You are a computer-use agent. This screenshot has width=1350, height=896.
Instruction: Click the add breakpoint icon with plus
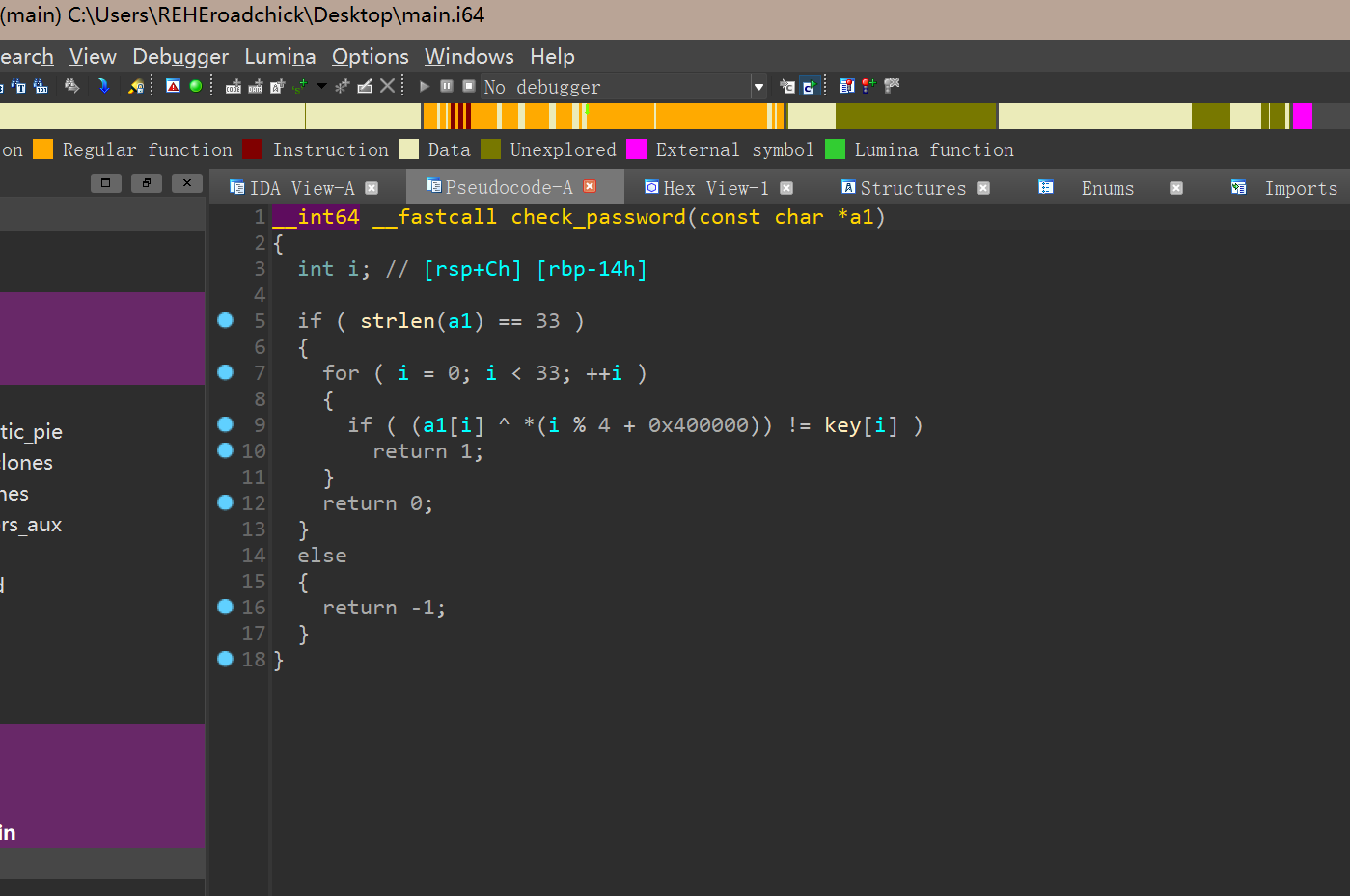868,86
